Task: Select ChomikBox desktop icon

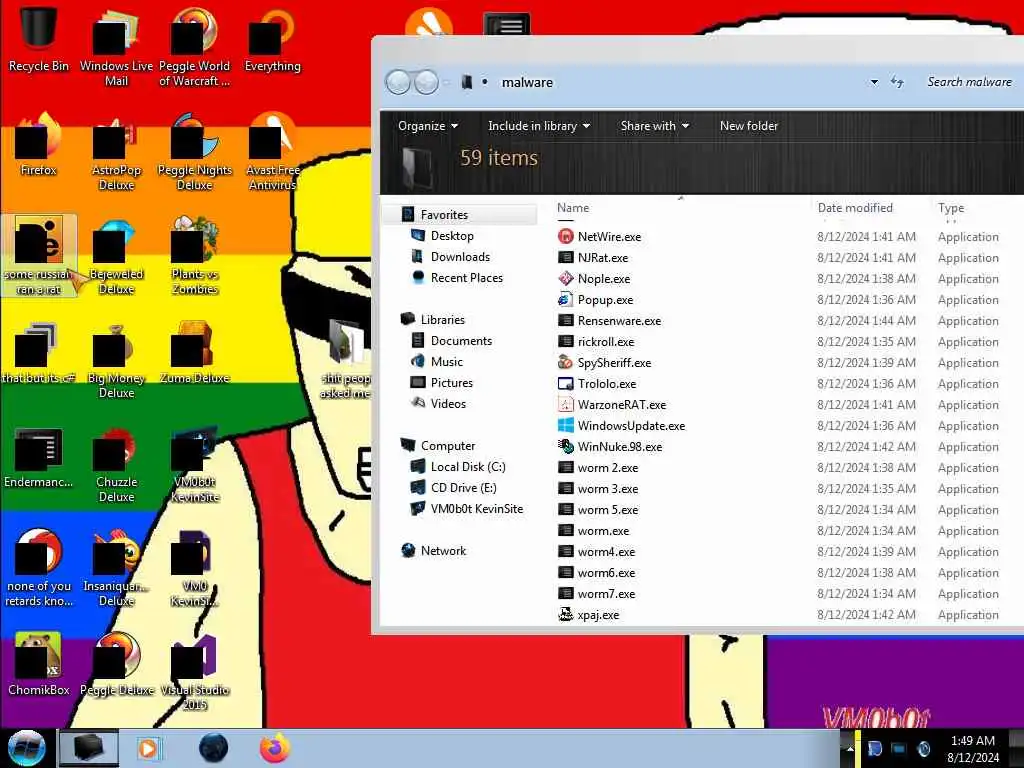Action: click(x=39, y=664)
